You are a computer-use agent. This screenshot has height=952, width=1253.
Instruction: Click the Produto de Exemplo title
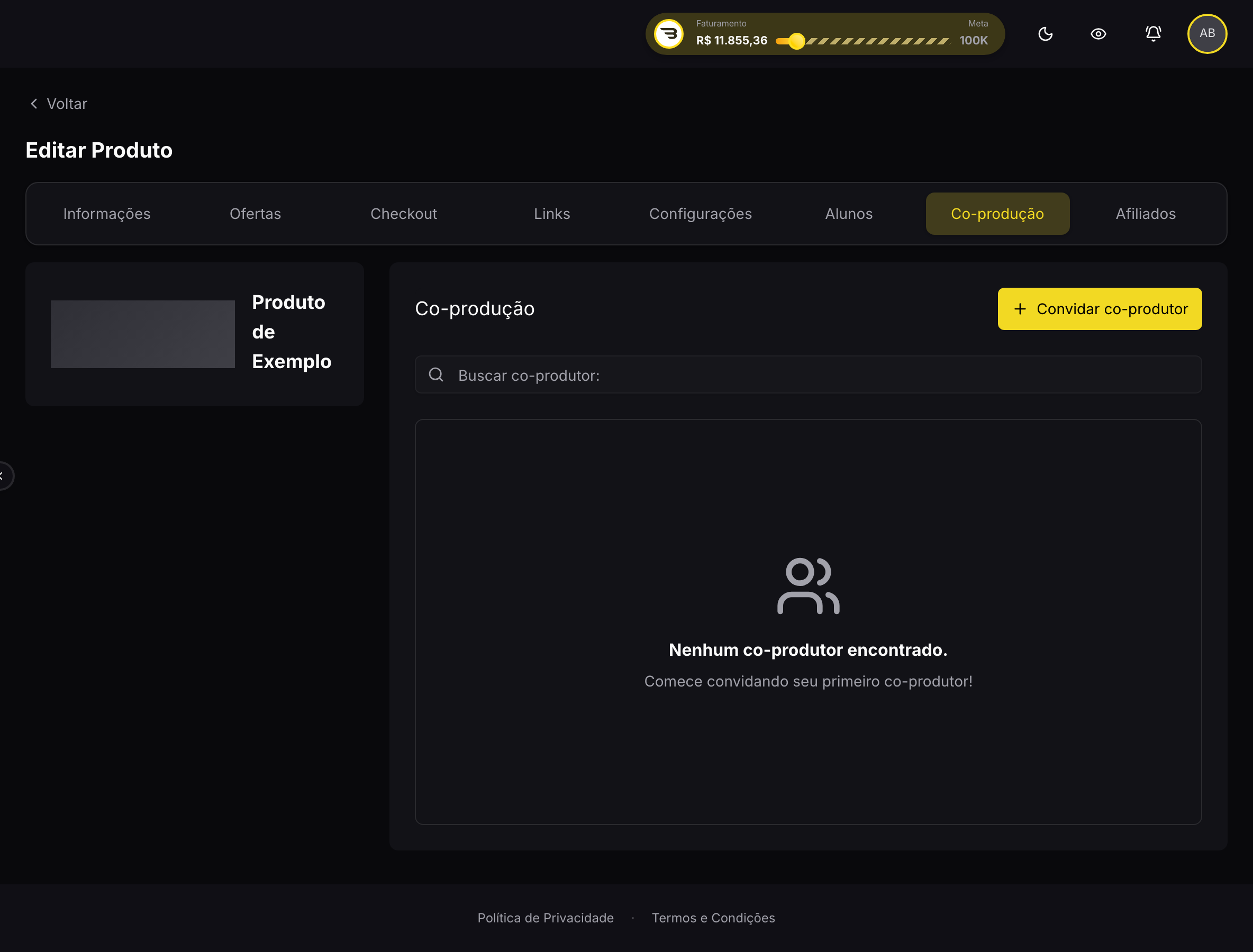292,332
